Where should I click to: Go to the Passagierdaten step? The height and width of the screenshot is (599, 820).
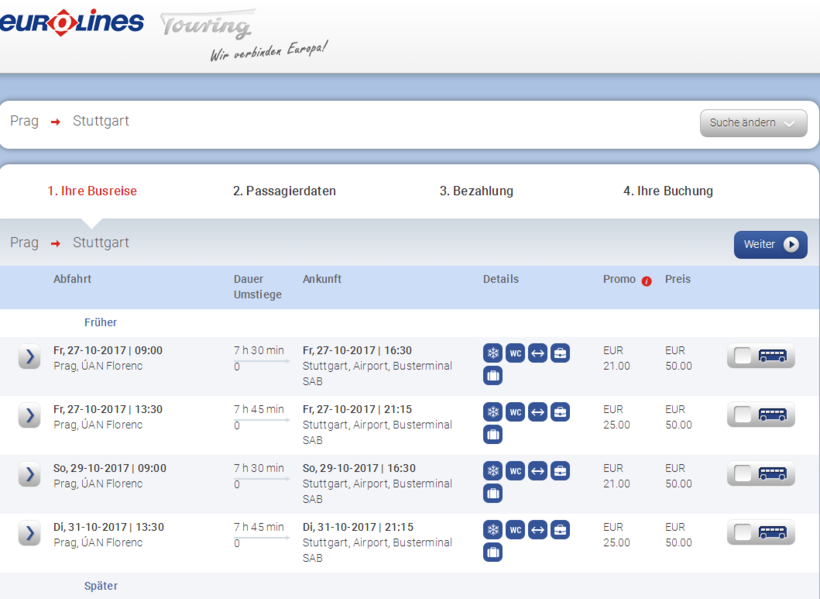point(284,191)
